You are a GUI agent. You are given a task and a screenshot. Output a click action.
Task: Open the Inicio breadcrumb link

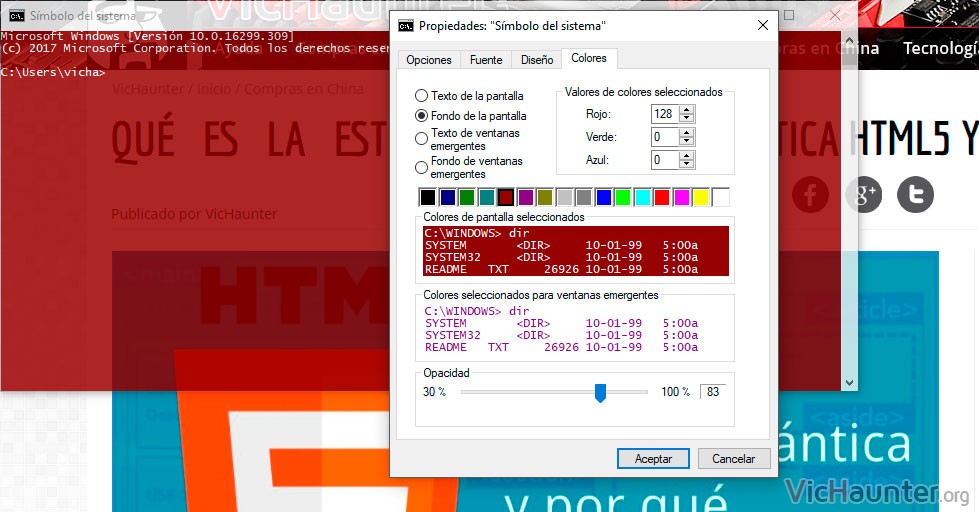(x=214, y=89)
